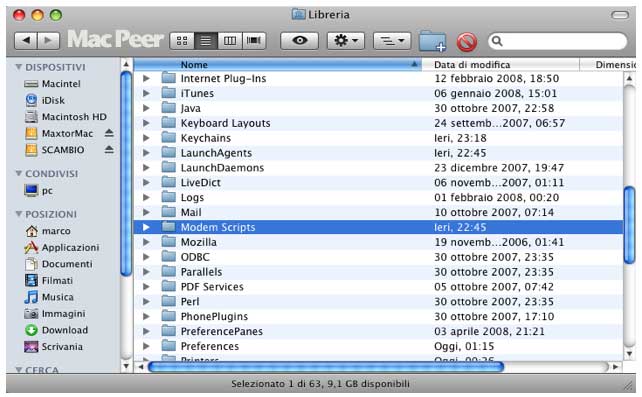Select the PDF Services folder row

378,287
